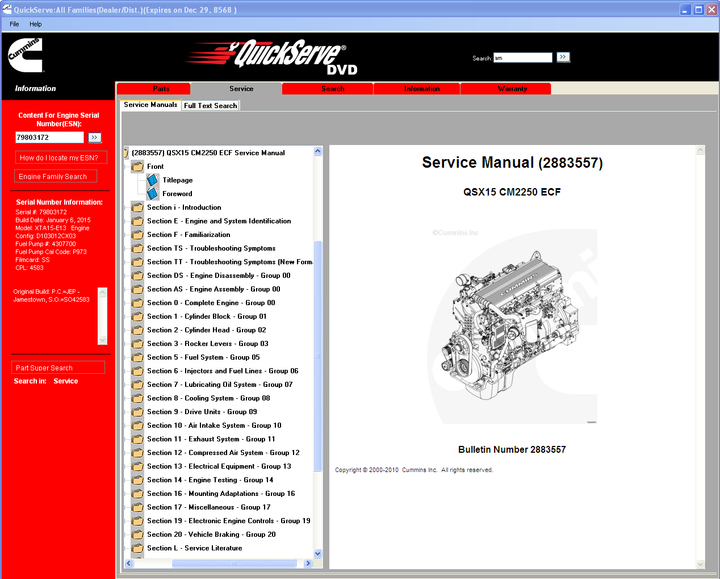Click Original Build box scroll down arrow
Viewport: 720px width, 579px height.
click(102, 340)
